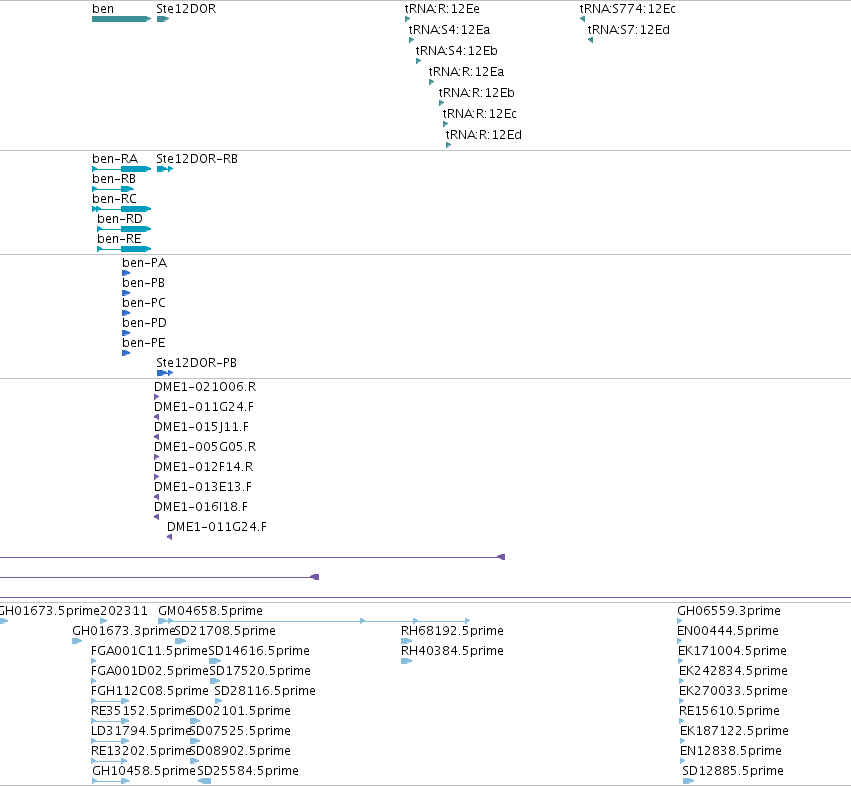
Task: Click the SD02101.5prime label
Action: pos(240,711)
